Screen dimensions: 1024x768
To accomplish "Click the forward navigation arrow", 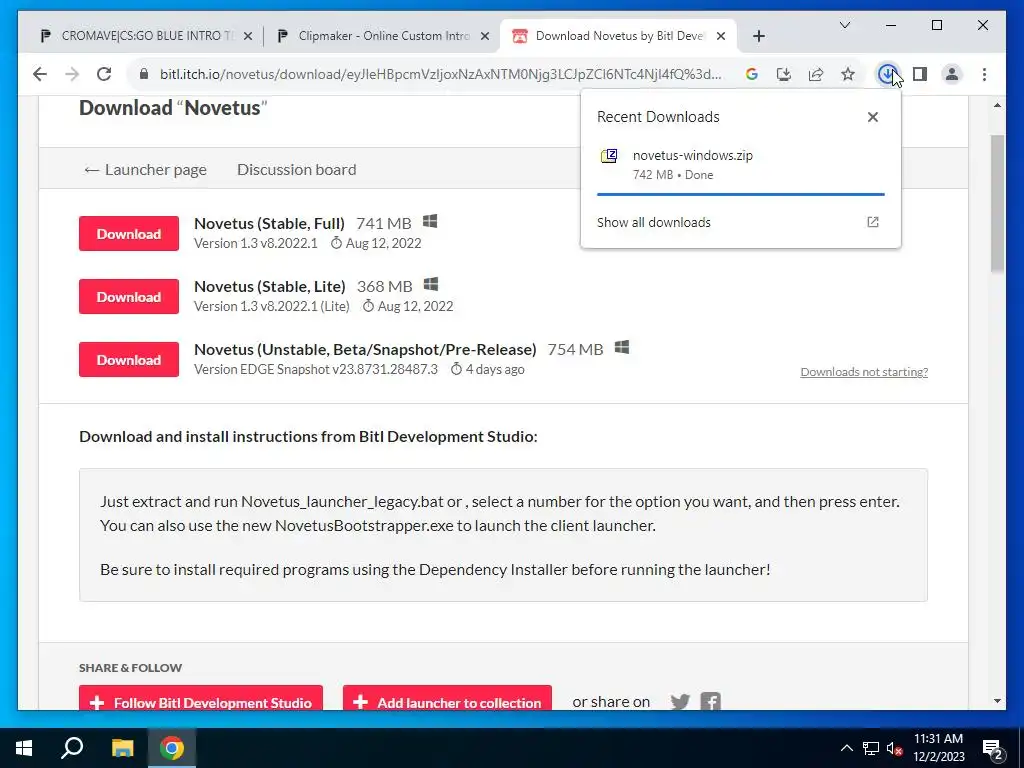I will pos(72,74).
